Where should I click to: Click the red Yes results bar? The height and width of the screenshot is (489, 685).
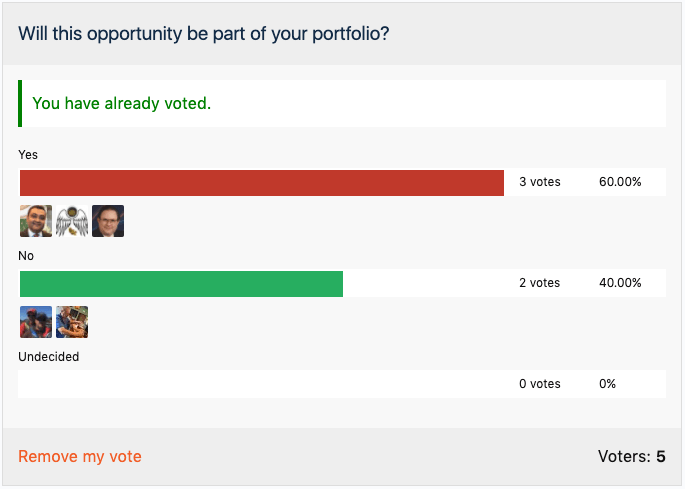point(262,183)
